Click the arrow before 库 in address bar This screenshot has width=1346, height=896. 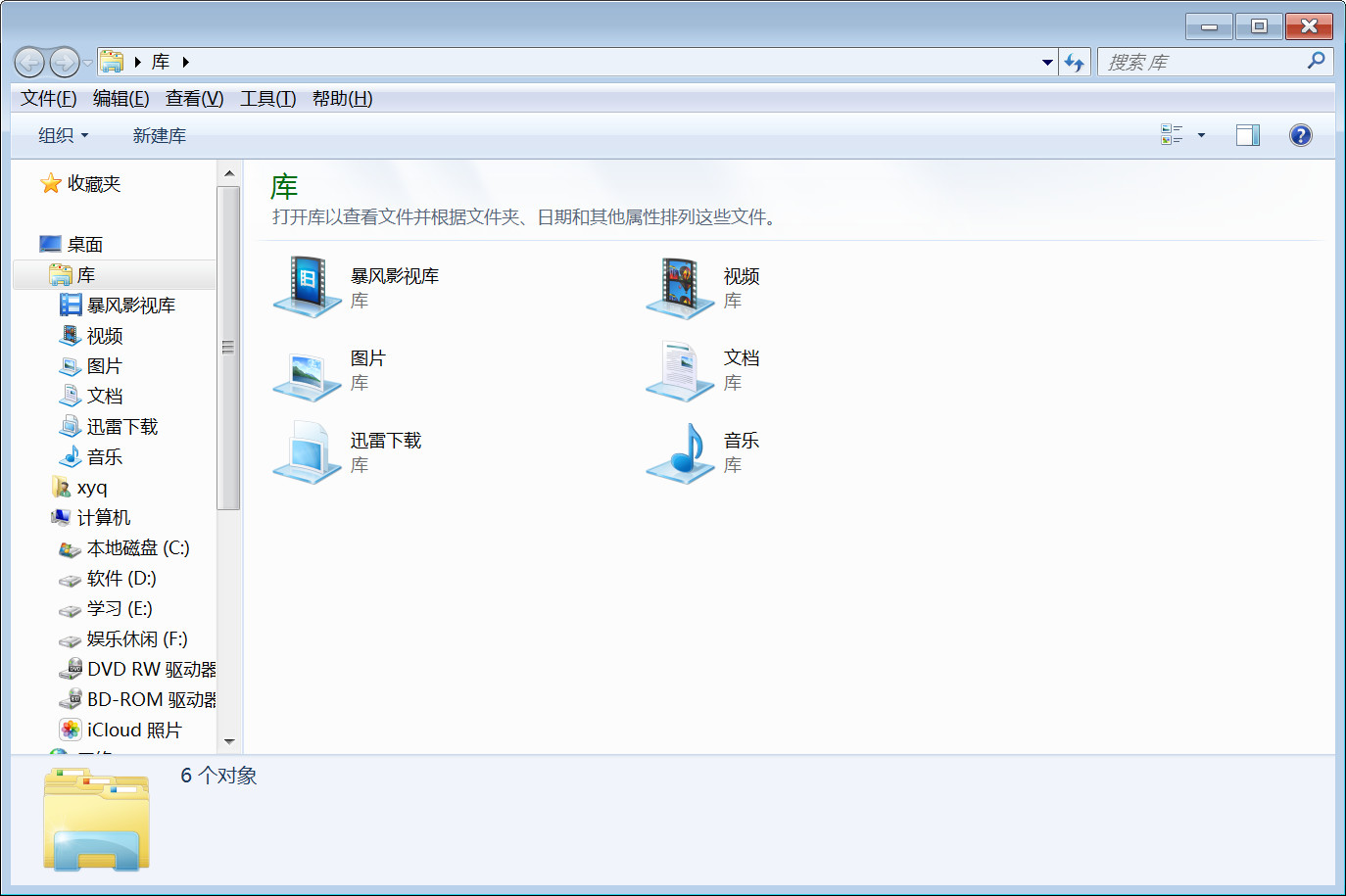[138, 62]
